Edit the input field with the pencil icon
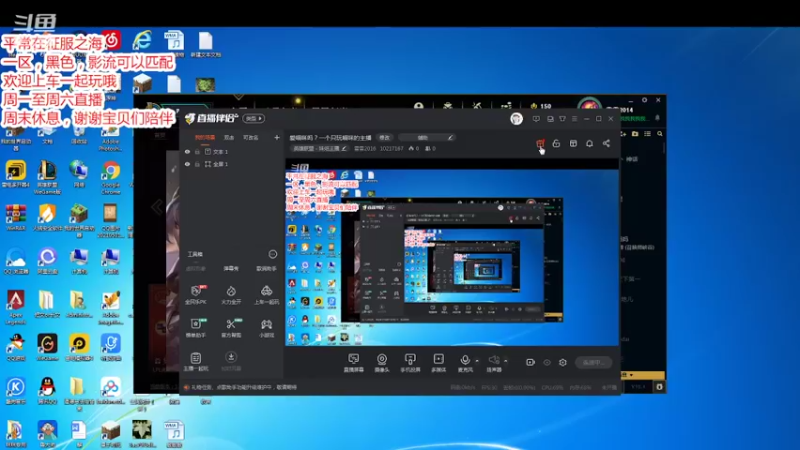Viewport: 800px width, 450px height. pos(426,138)
